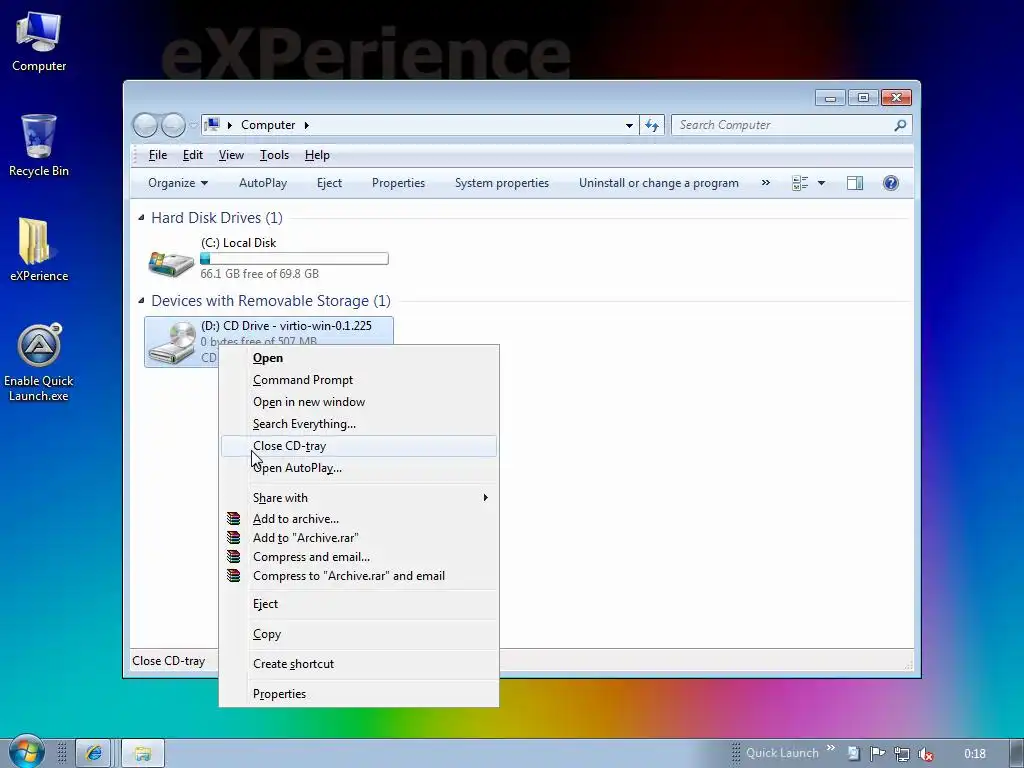Launch Internet Explorer from the taskbar

(x=93, y=754)
